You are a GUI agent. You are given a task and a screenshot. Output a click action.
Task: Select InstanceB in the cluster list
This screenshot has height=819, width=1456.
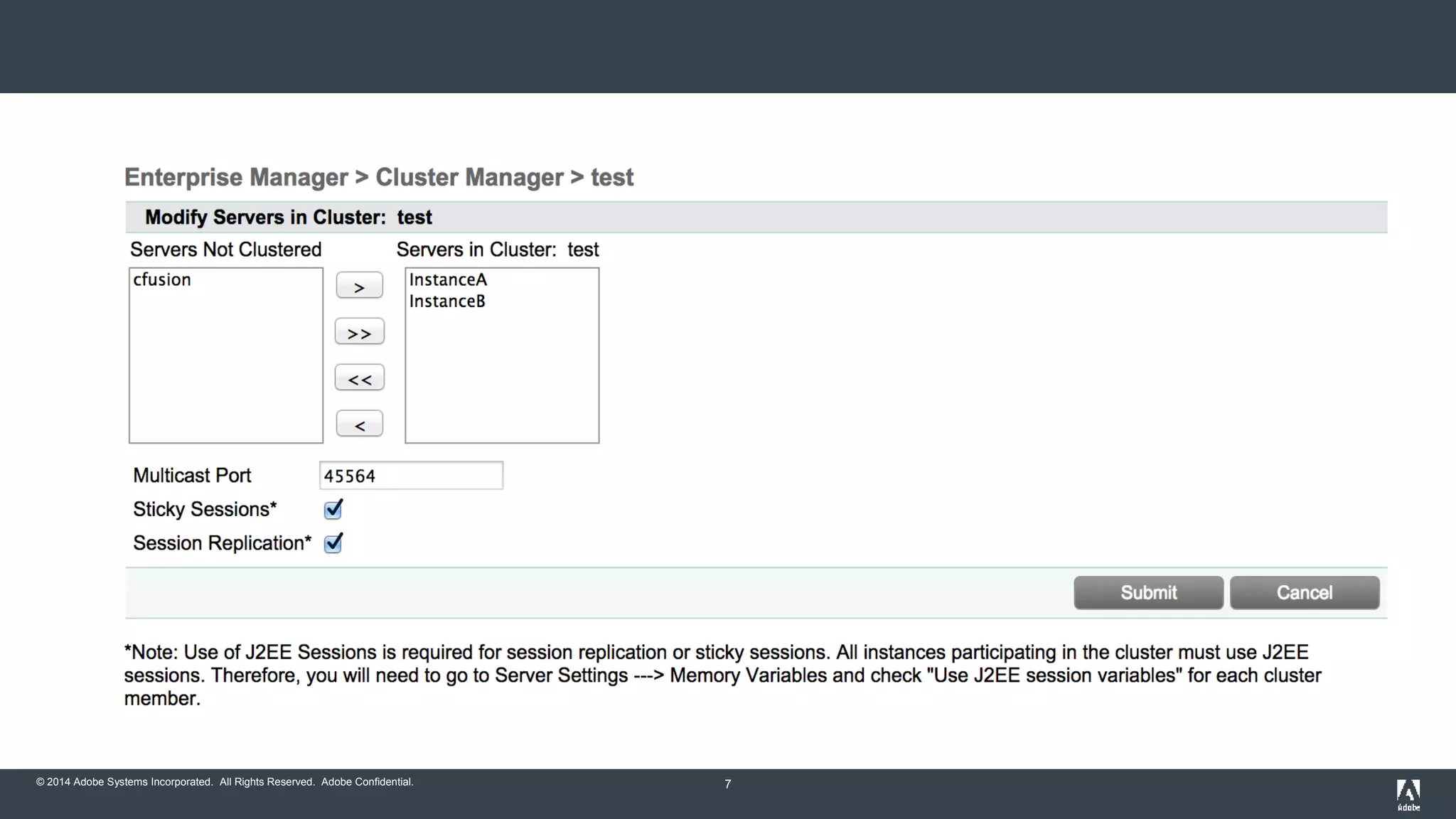point(447,301)
